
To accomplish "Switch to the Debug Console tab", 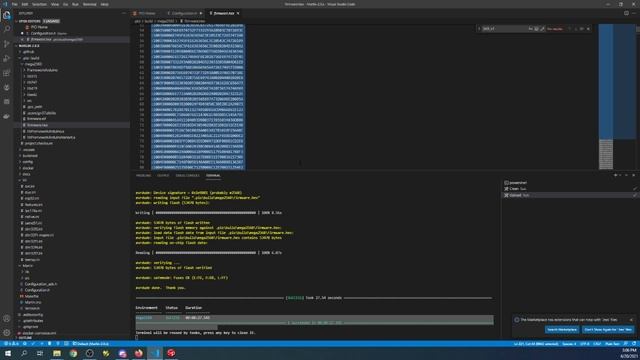I will coord(187,176).
